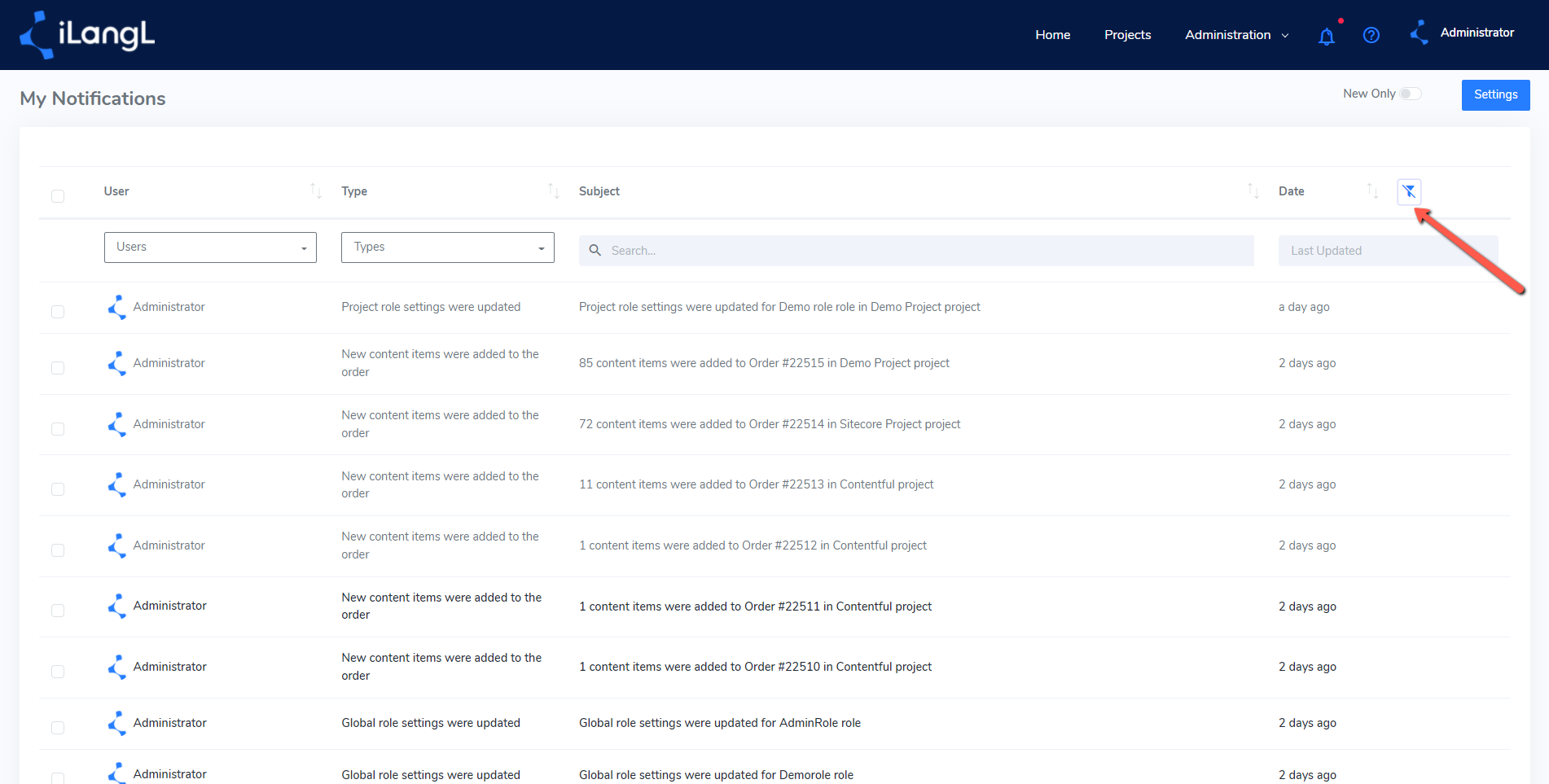Open Projects in the navigation

(1127, 35)
